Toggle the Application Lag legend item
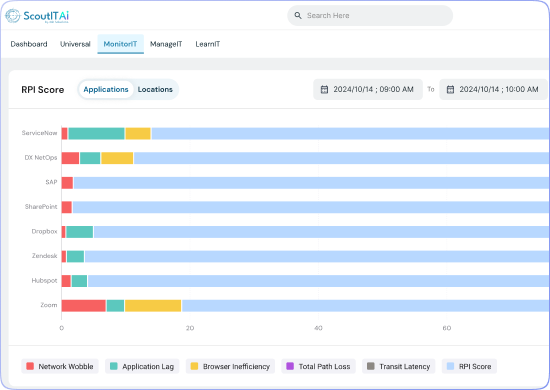This screenshot has width=550, height=390. [x=142, y=366]
